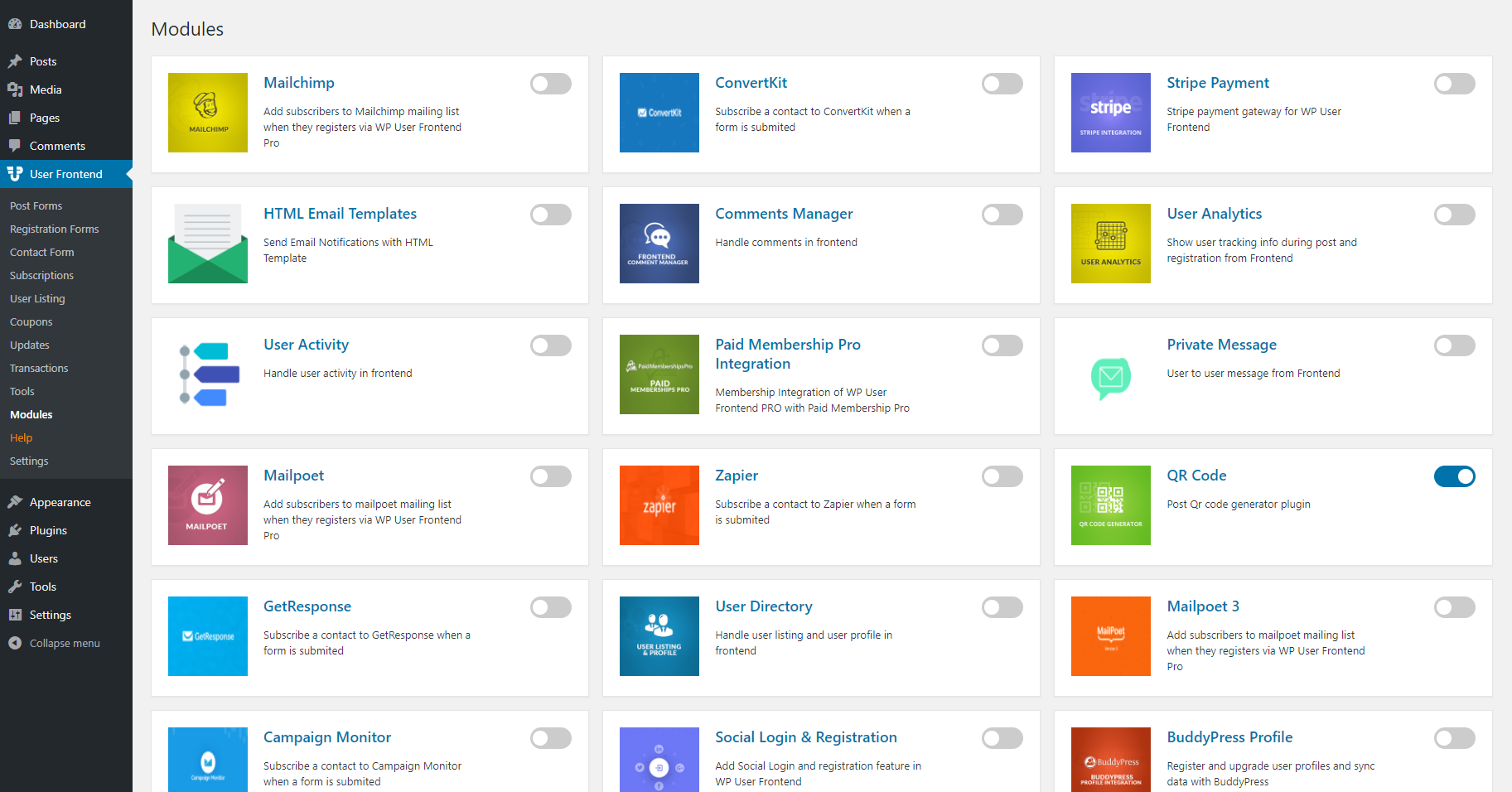The width and height of the screenshot is (1512, 792).
Task: Click the Frontend Comment Manager icon
Action: [659, 244]
